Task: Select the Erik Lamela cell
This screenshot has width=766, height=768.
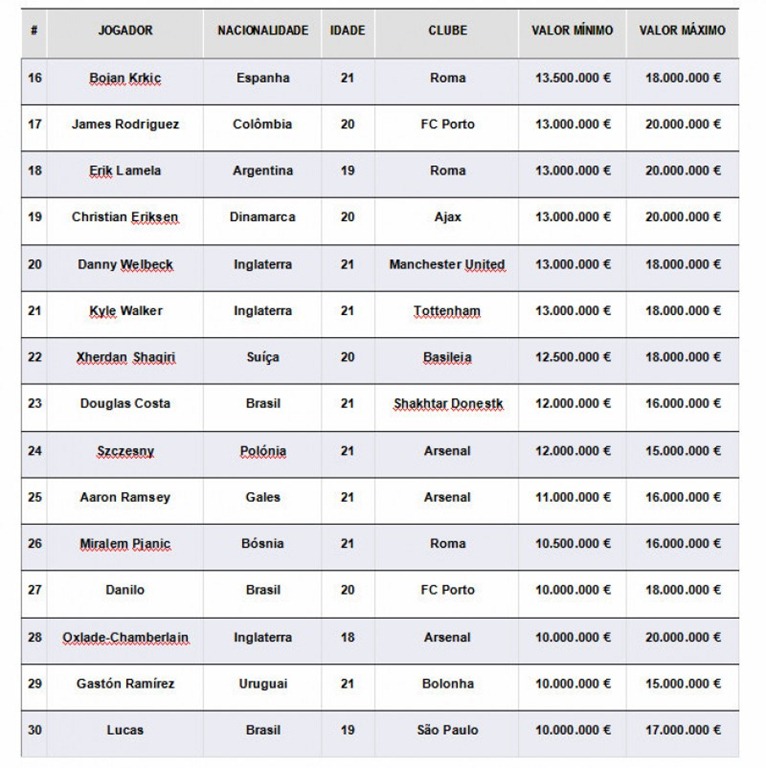Action: coord(125,171)
